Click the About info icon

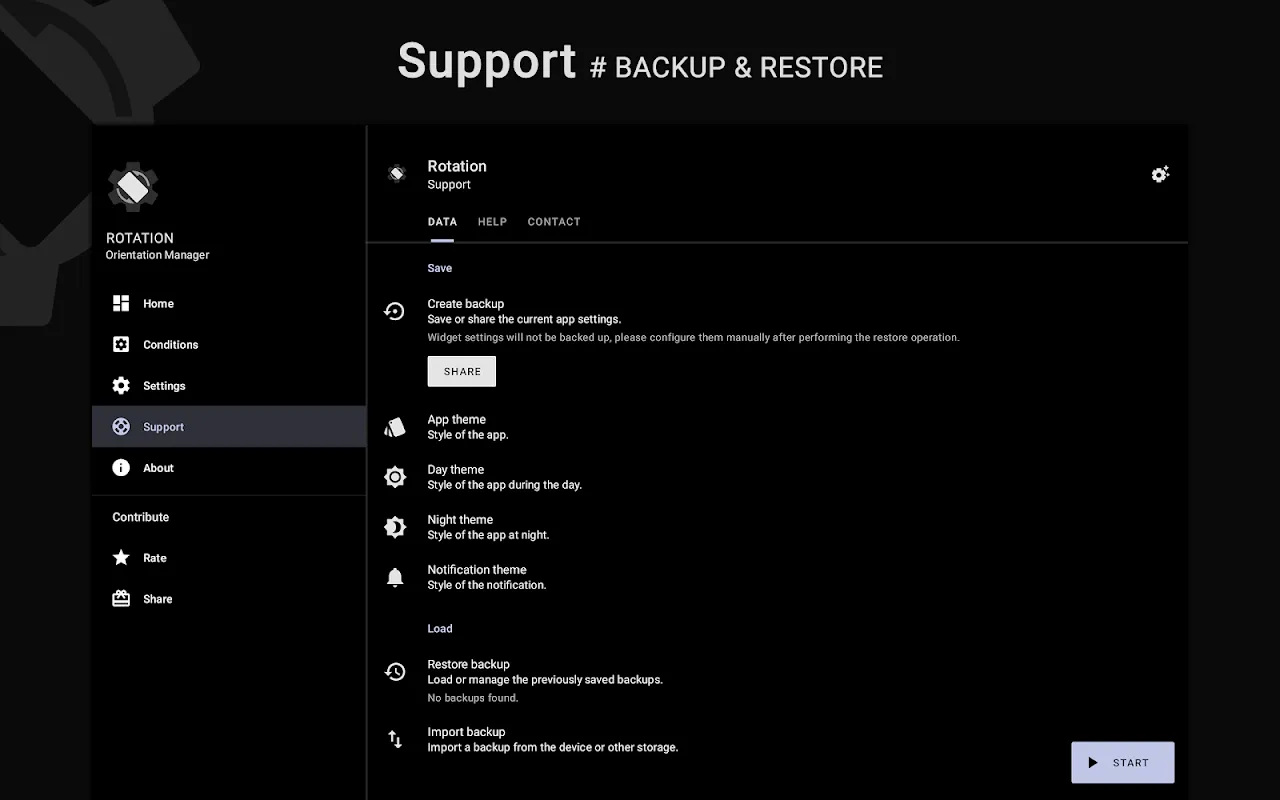[x=121, y=467]
